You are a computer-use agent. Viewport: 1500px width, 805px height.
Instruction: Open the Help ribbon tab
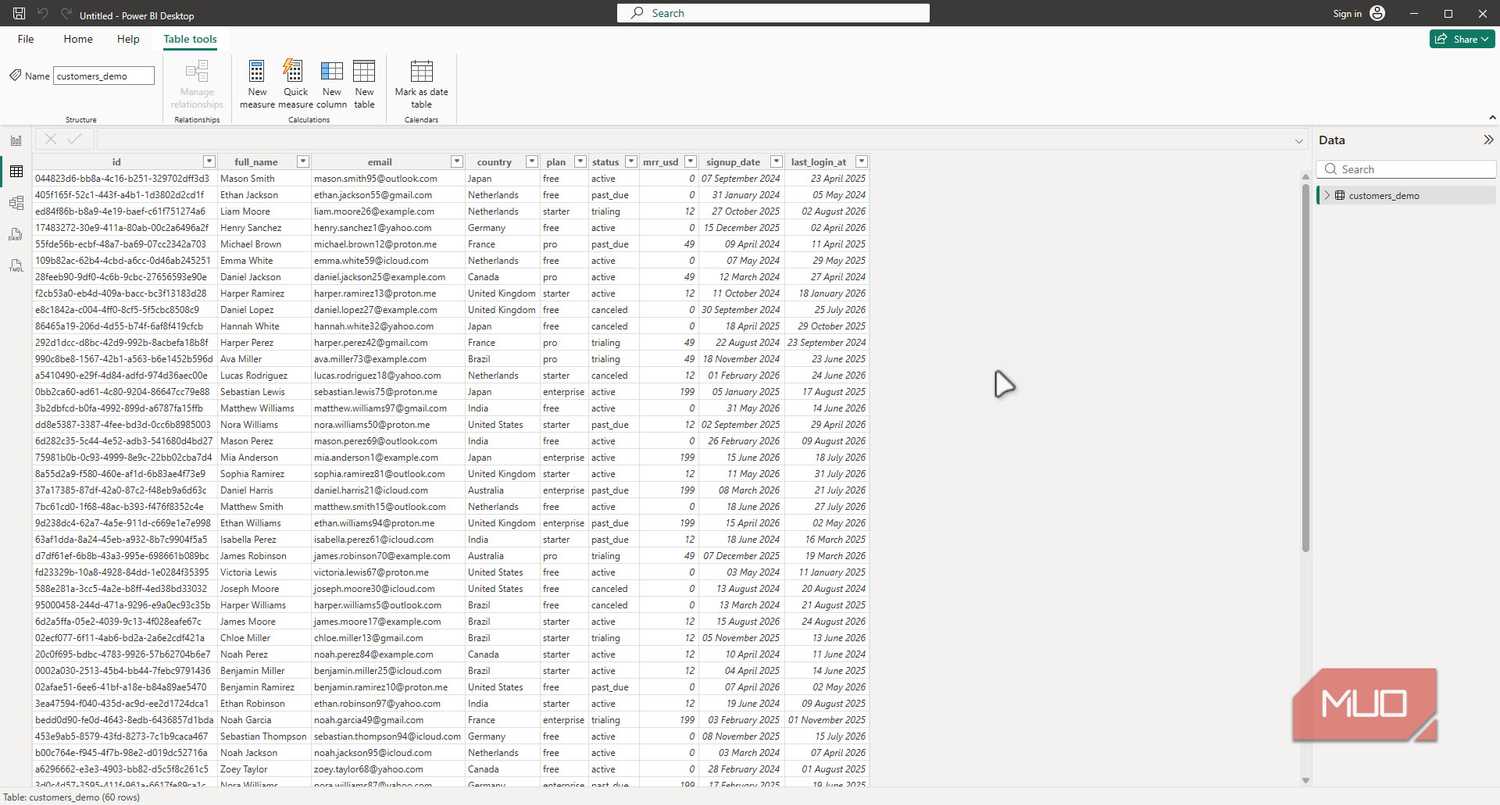point(128,39)
